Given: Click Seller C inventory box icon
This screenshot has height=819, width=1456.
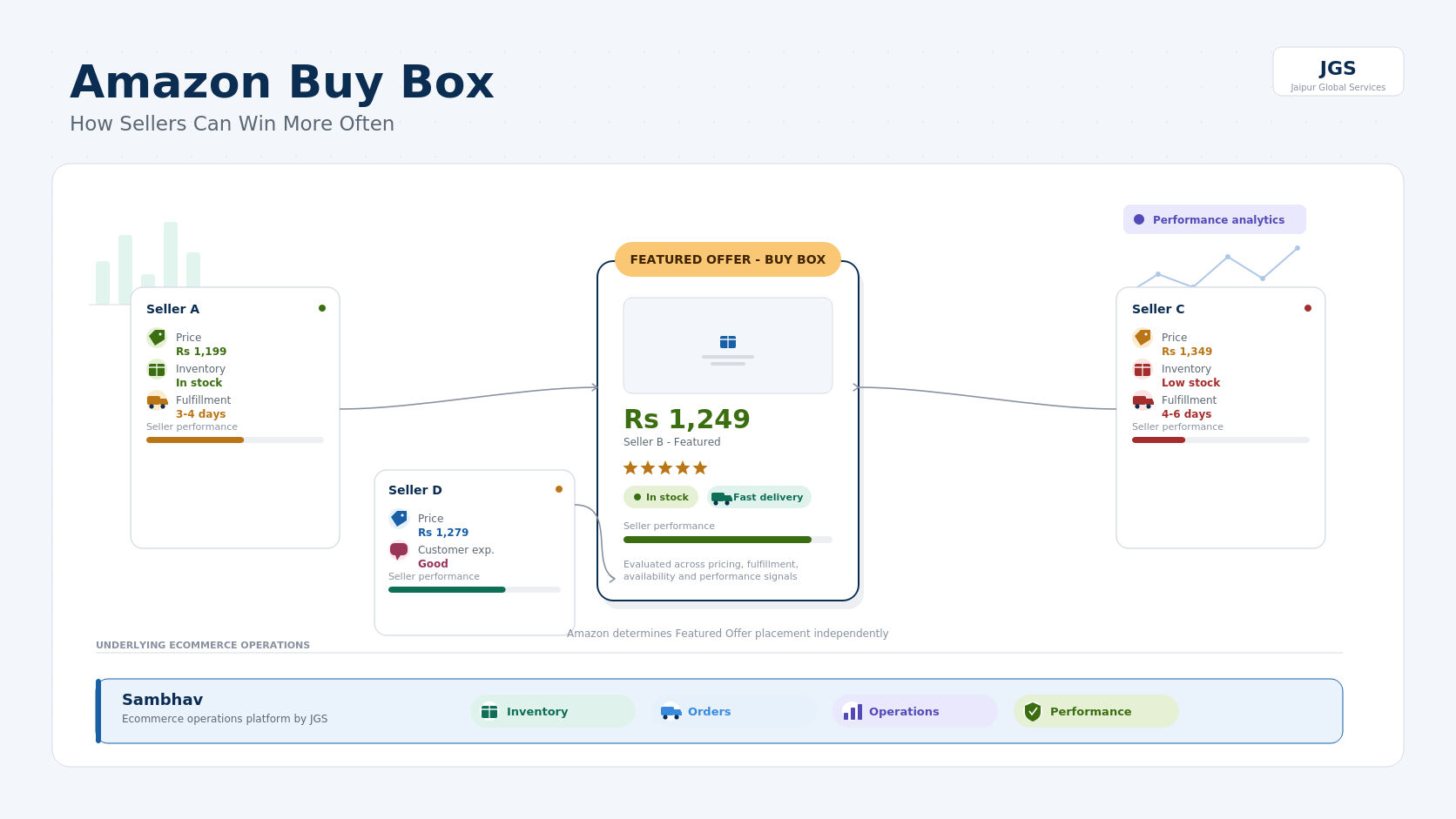Looking at the screenshot, I should pos(1143,369).
